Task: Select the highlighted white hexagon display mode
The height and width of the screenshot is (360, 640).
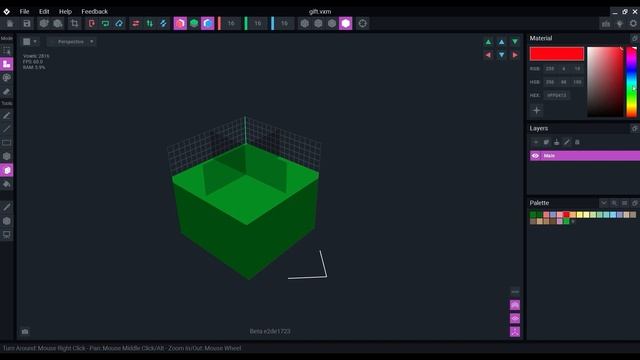Action: [345, 24]
